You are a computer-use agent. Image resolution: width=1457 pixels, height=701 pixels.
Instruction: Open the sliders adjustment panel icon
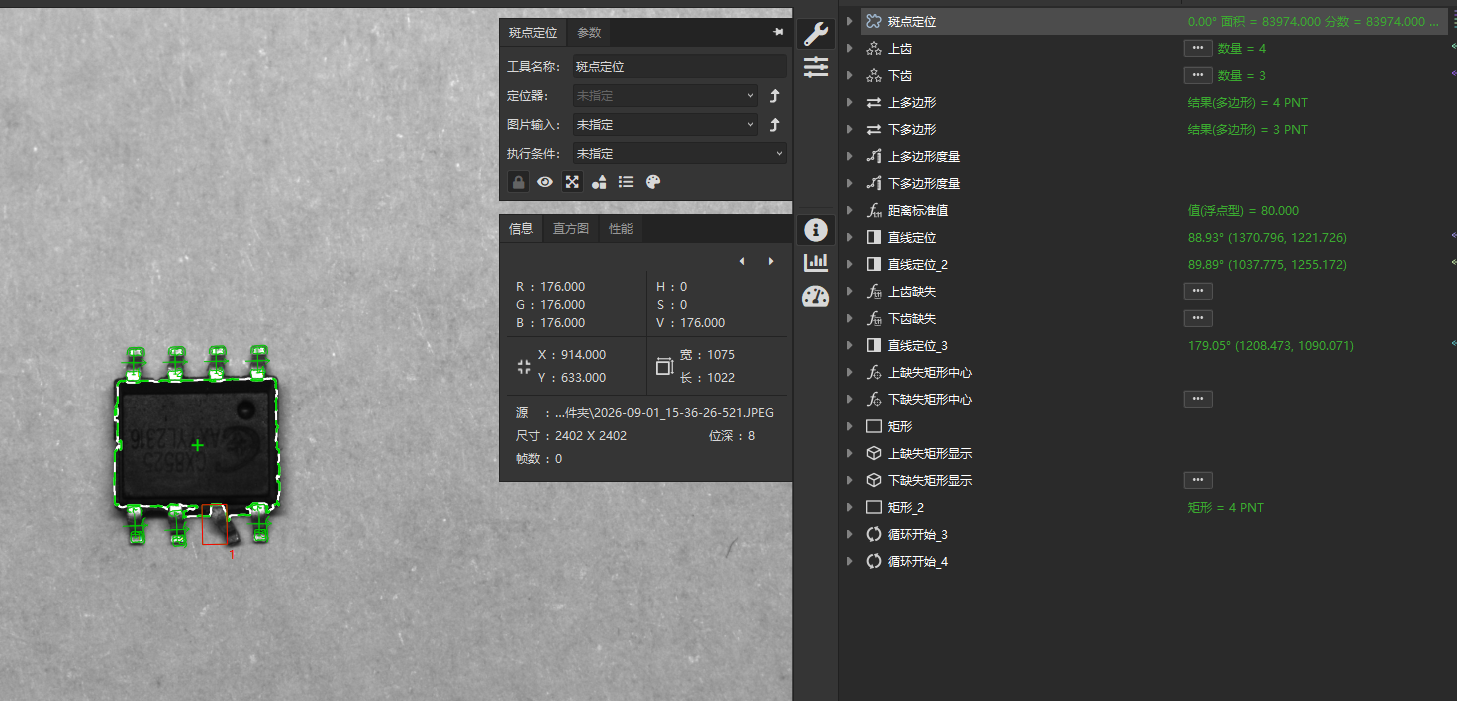816,67
